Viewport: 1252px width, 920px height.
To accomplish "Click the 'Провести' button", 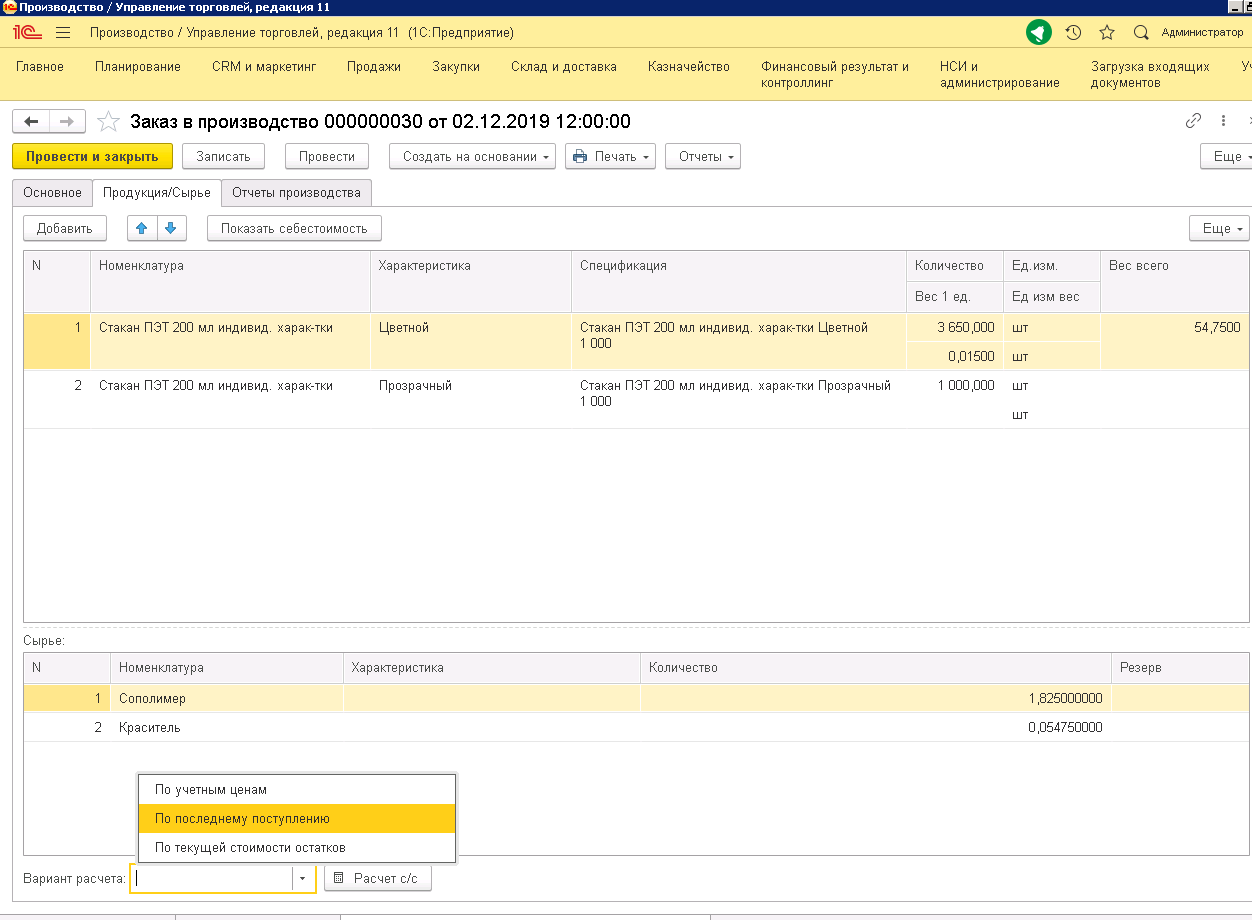I will (x=327, y=157).
